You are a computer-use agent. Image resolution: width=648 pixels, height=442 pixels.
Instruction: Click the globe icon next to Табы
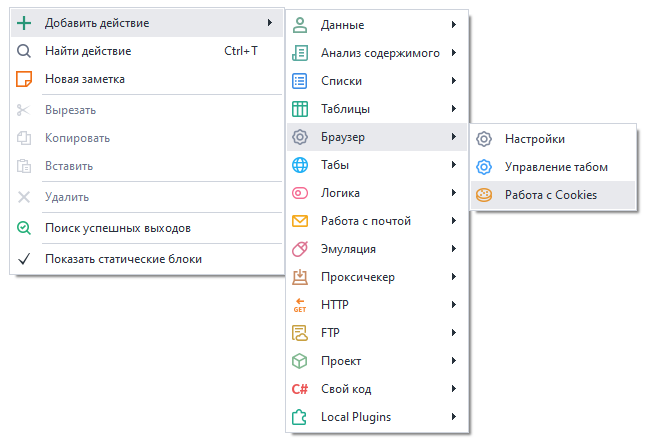coord(299,165)
